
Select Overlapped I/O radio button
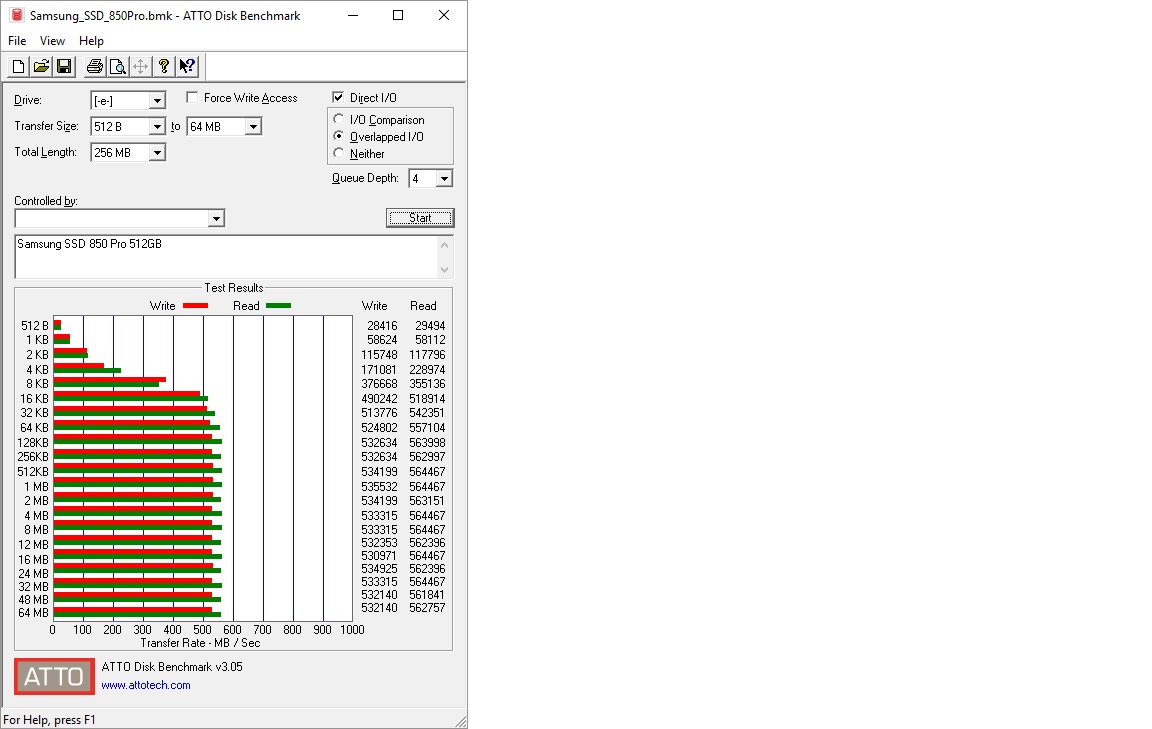pos(339,136)
